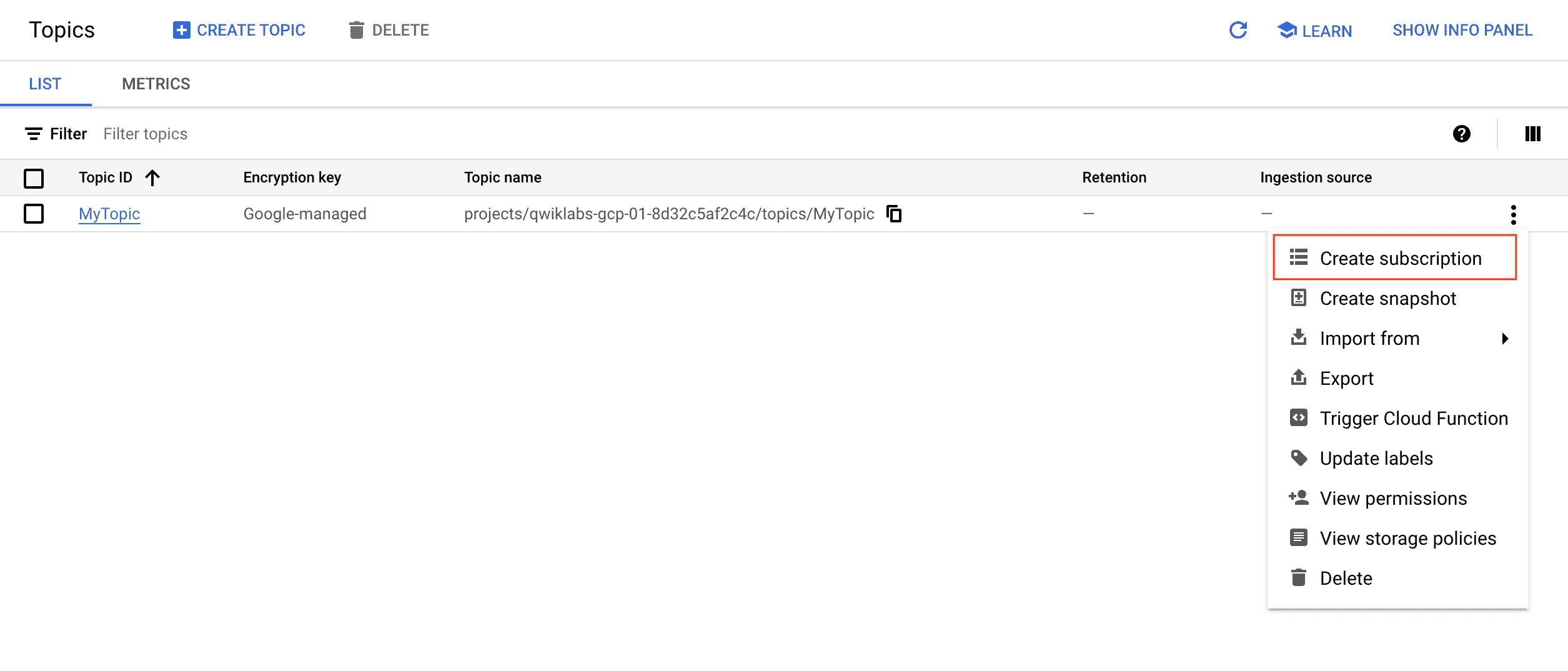This screenshot has width=1568, height=671.
Task: Click SHOW INFO PANEL
Action: pos(1462,29)
